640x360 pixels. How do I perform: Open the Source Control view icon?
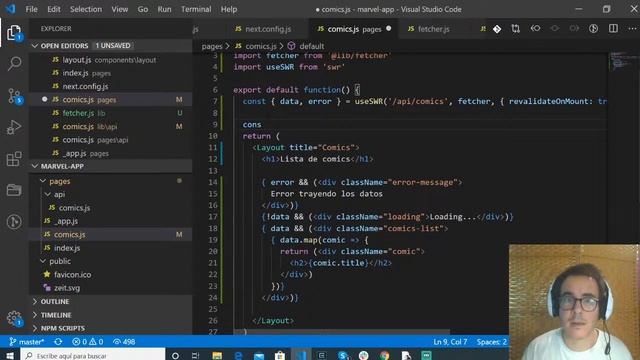coord(14,96)
